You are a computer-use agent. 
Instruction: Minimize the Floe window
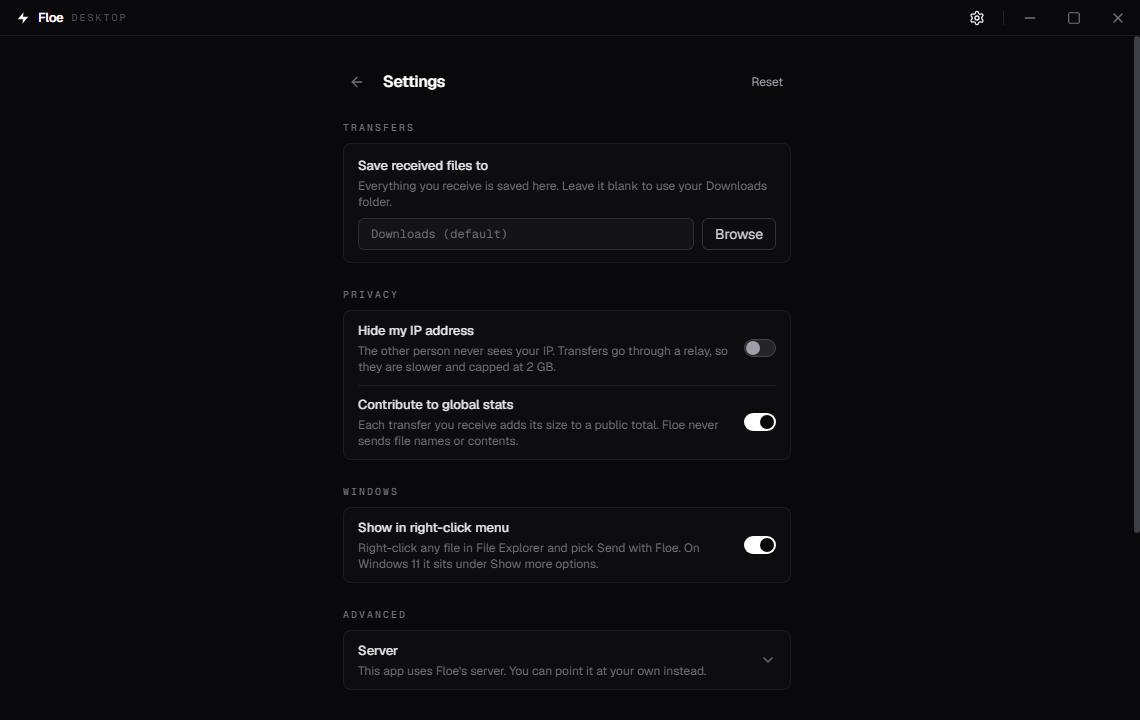click(x=1029, y=17)
